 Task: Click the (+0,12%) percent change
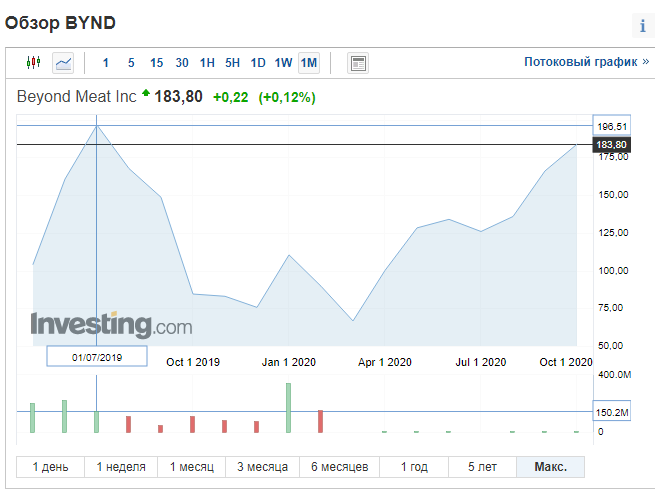pyautogui.click(x=287, y=97)
